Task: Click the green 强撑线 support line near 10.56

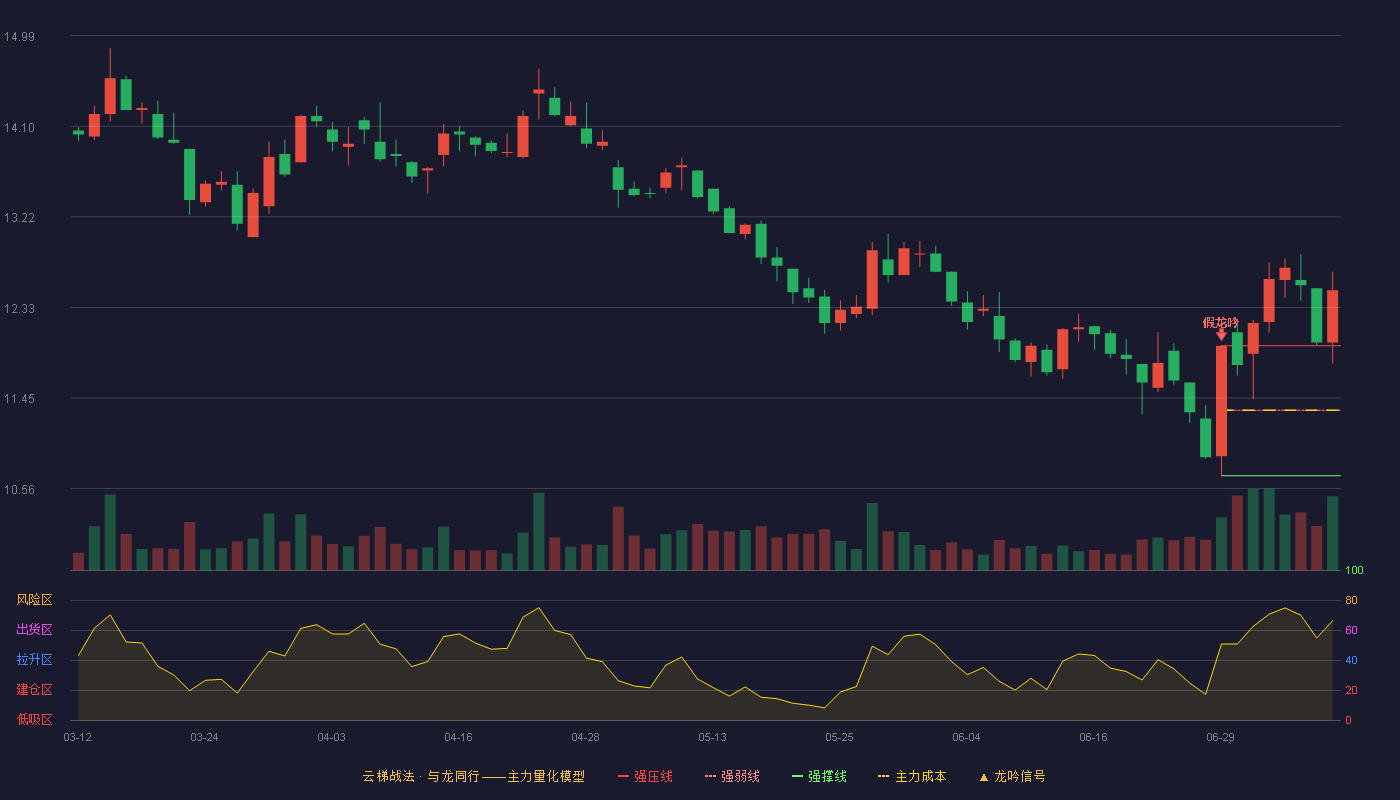Action: click(x=1280, y=476)
